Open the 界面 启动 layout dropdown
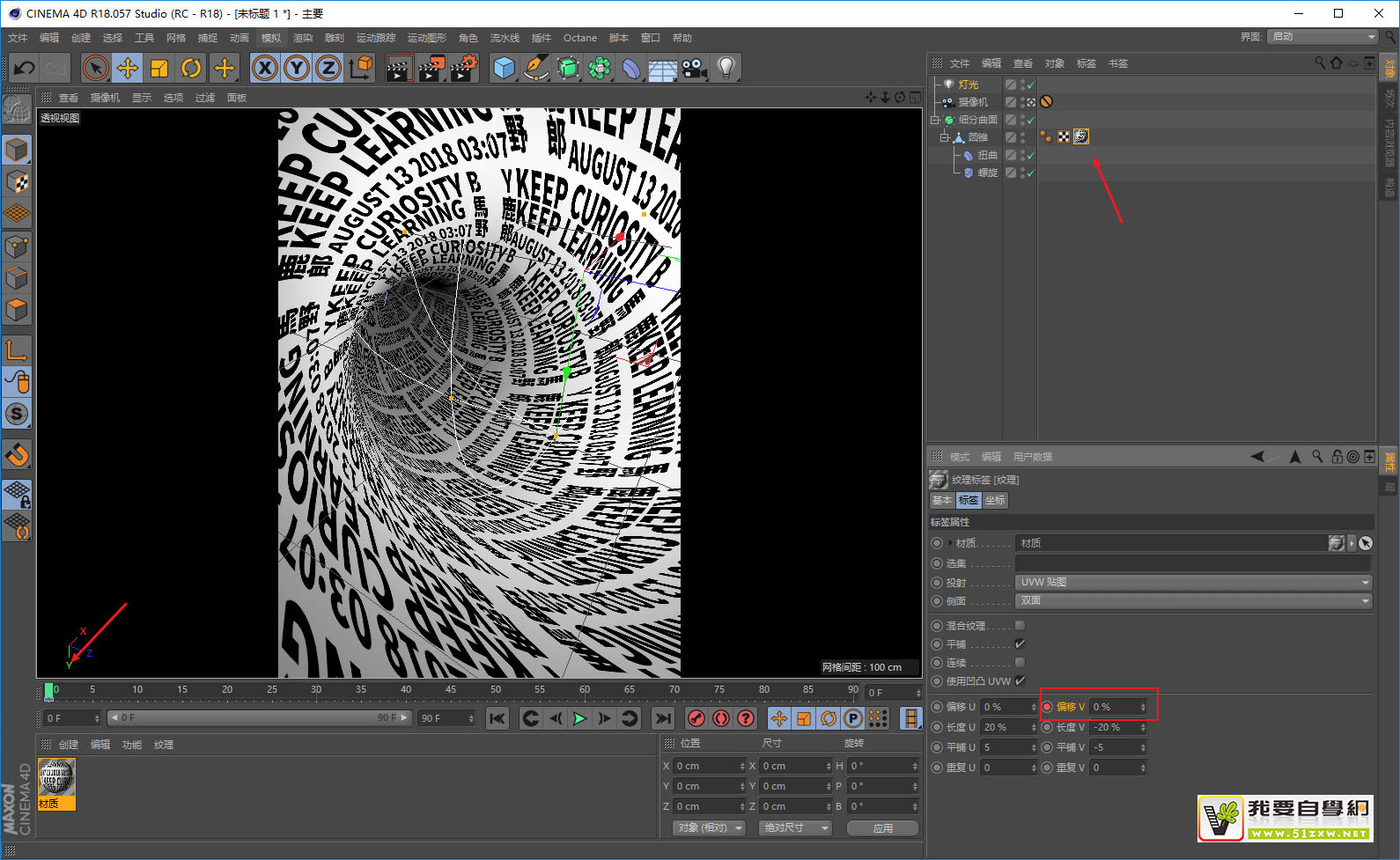 pos(1323,37)
